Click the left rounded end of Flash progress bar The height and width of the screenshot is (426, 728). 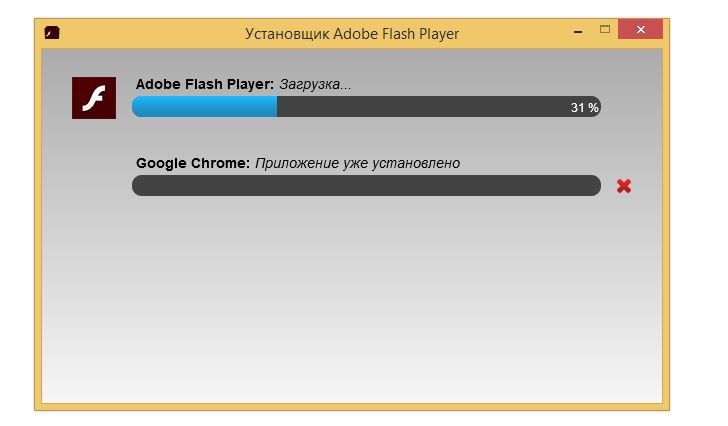click(138, 107)
